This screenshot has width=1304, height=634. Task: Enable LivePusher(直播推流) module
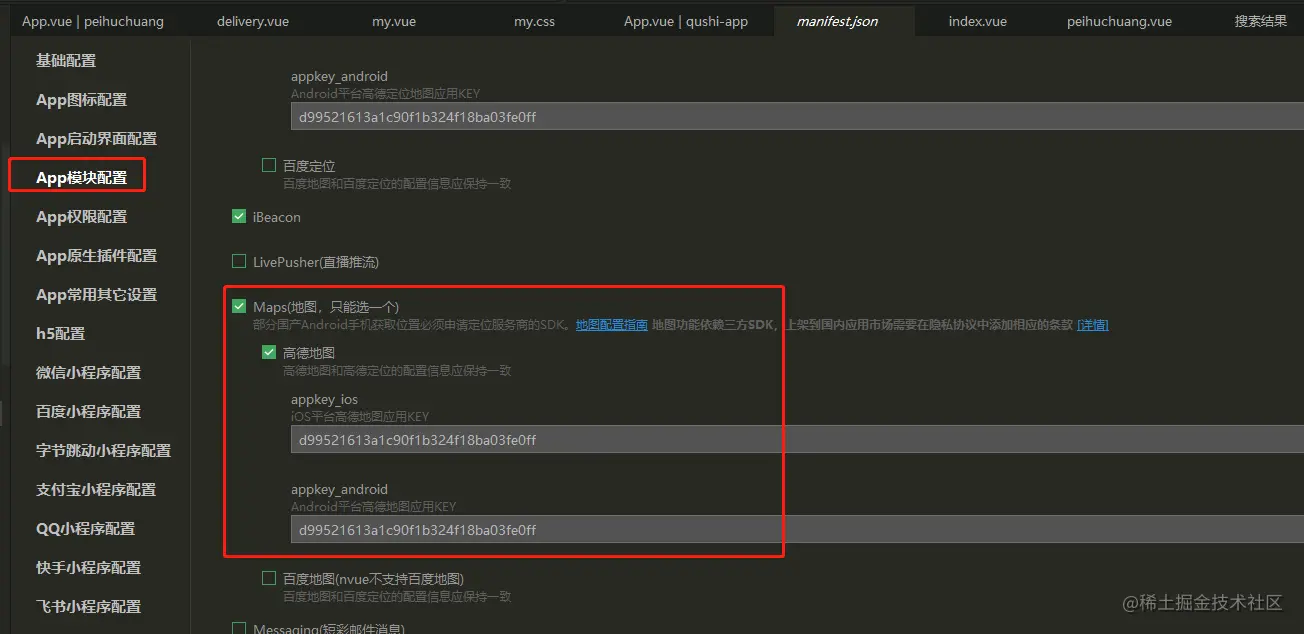pyautogui.click(x=239, y=261)
